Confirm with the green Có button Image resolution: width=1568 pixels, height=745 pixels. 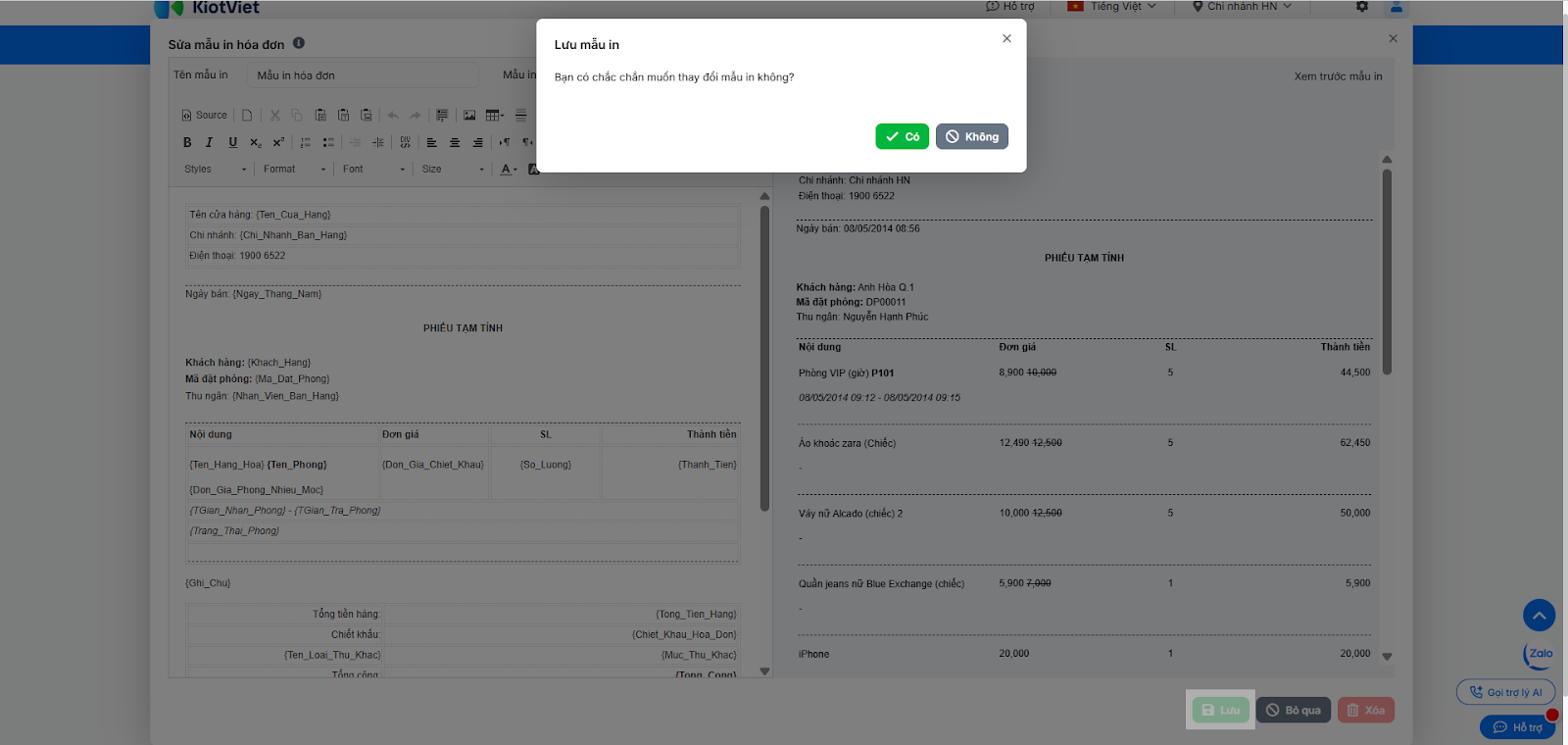point(902,136)
